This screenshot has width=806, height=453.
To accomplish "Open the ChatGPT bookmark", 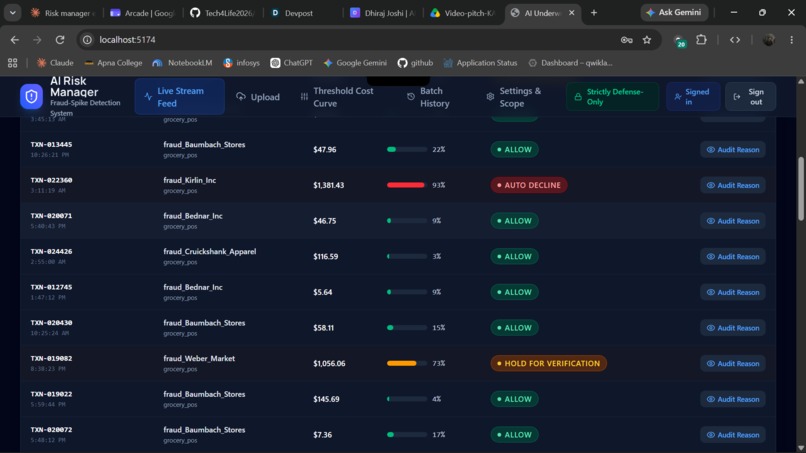I will click(x=291, y=63).
